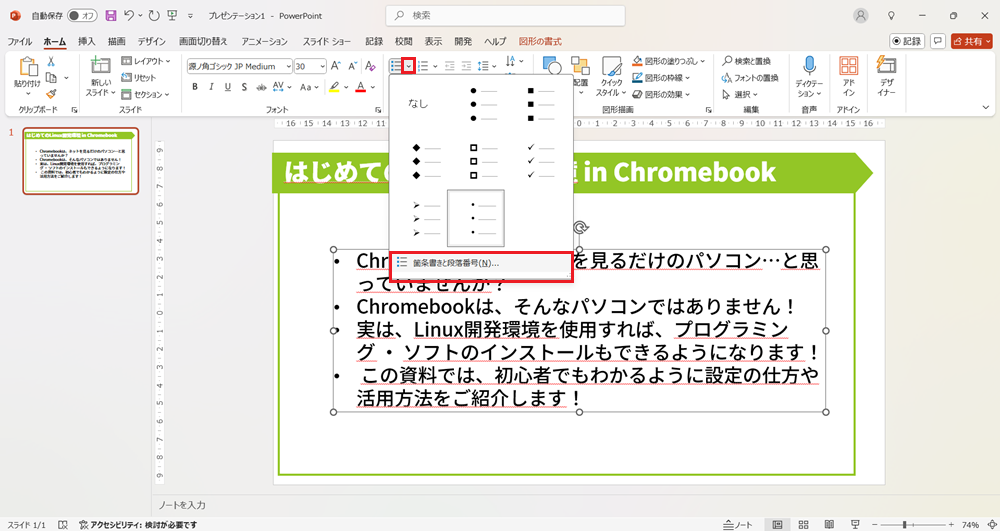This screenshot has width=1000, height=531.
Task: Toggle text shadow S button
Action: click(x=244, y=87)
